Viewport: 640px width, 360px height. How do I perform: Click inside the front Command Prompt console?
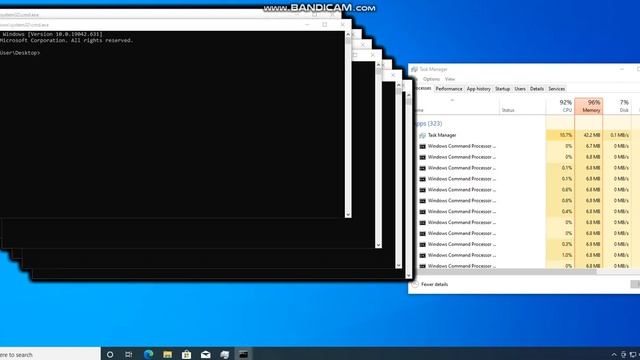point(172,124)
